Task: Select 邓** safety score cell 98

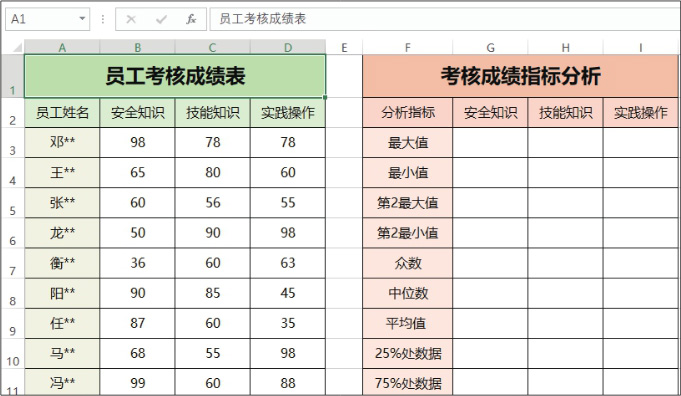Action: 137,142
